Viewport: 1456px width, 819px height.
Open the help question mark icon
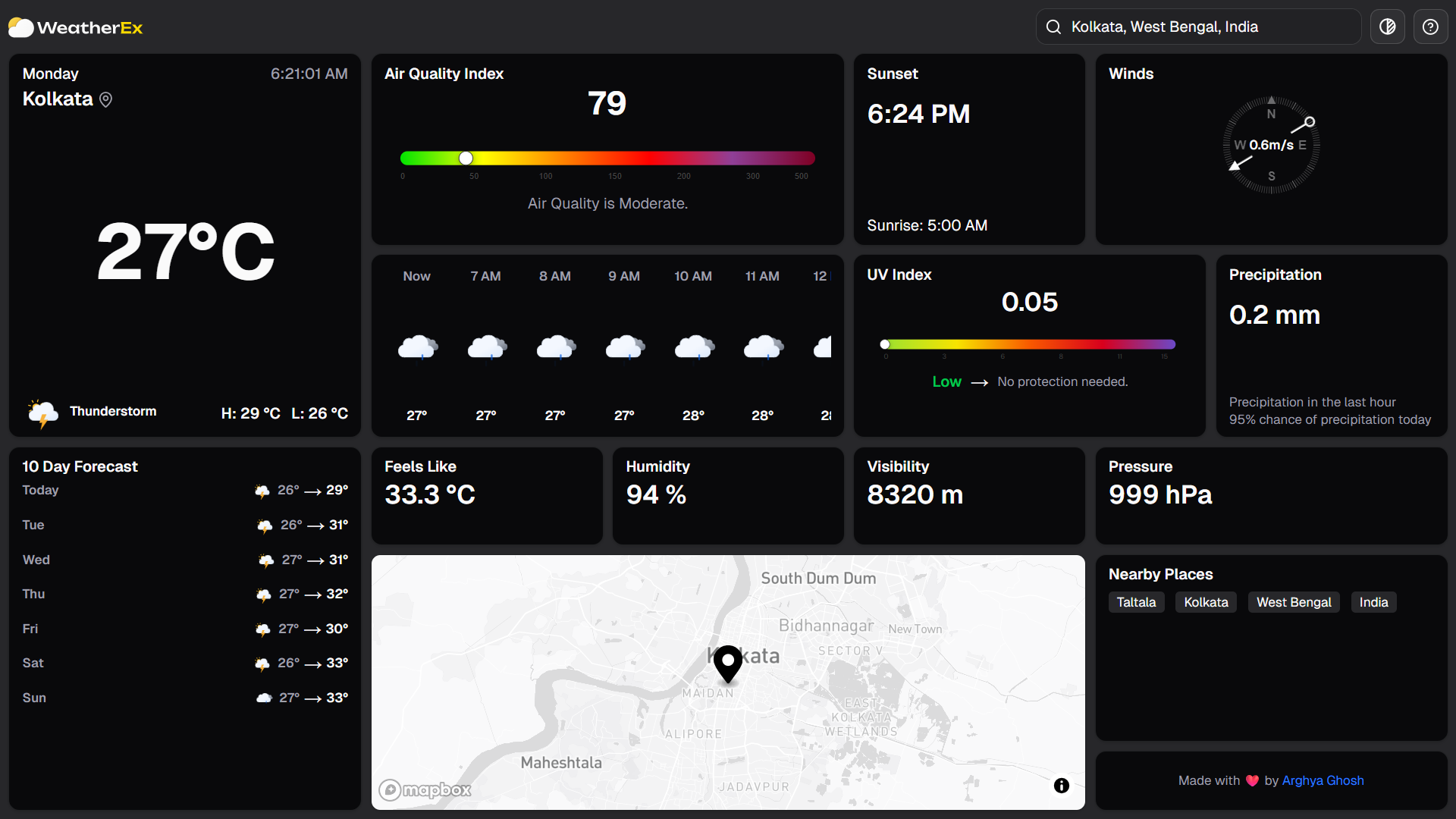click(1430, 27)
